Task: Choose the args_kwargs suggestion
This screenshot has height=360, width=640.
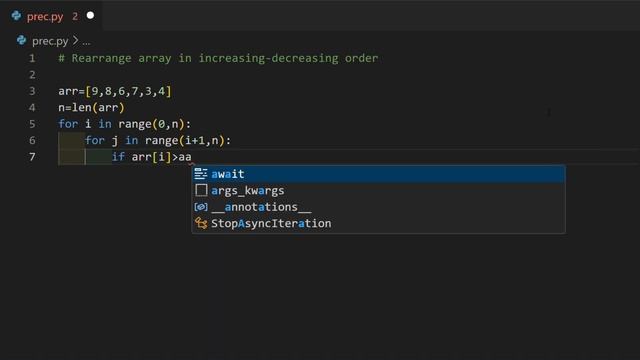Action: coord(378,191)
